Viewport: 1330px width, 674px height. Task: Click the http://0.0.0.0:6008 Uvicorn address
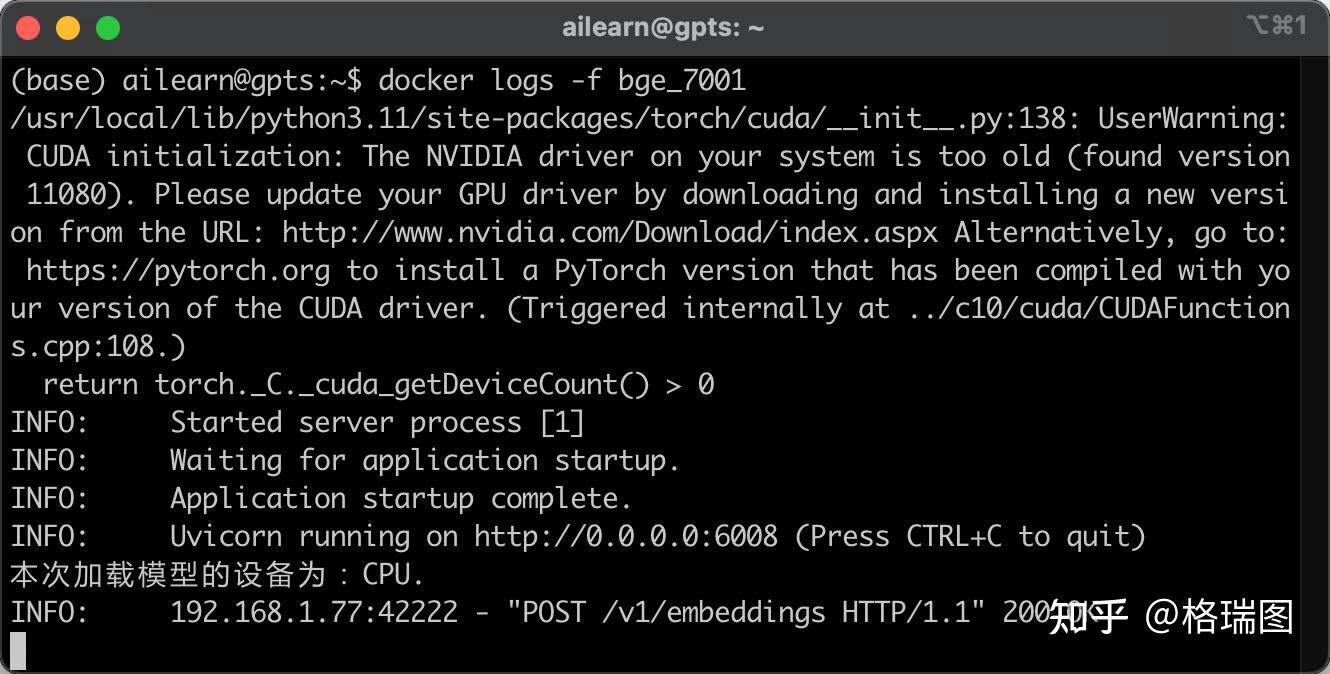626,537
